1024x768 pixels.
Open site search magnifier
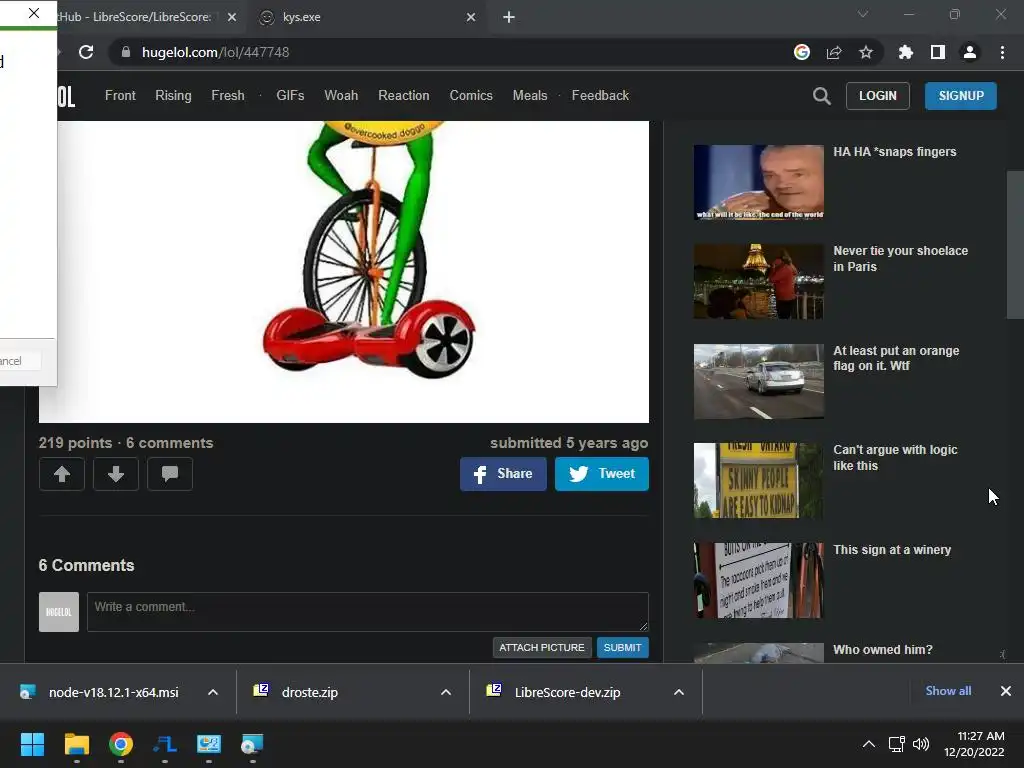pos(822,96)
